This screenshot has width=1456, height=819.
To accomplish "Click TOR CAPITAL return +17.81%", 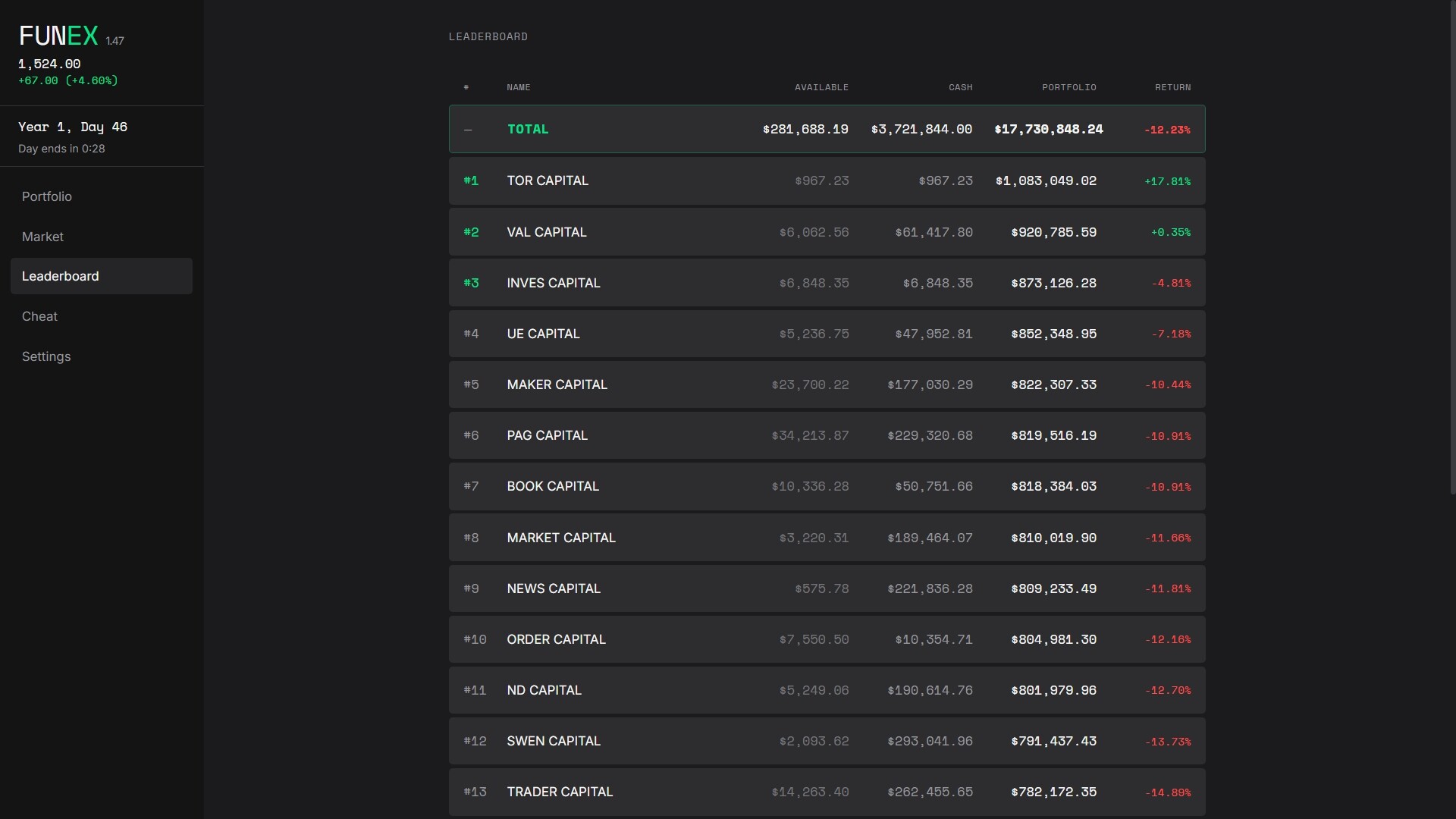I will coord(1167,181).
